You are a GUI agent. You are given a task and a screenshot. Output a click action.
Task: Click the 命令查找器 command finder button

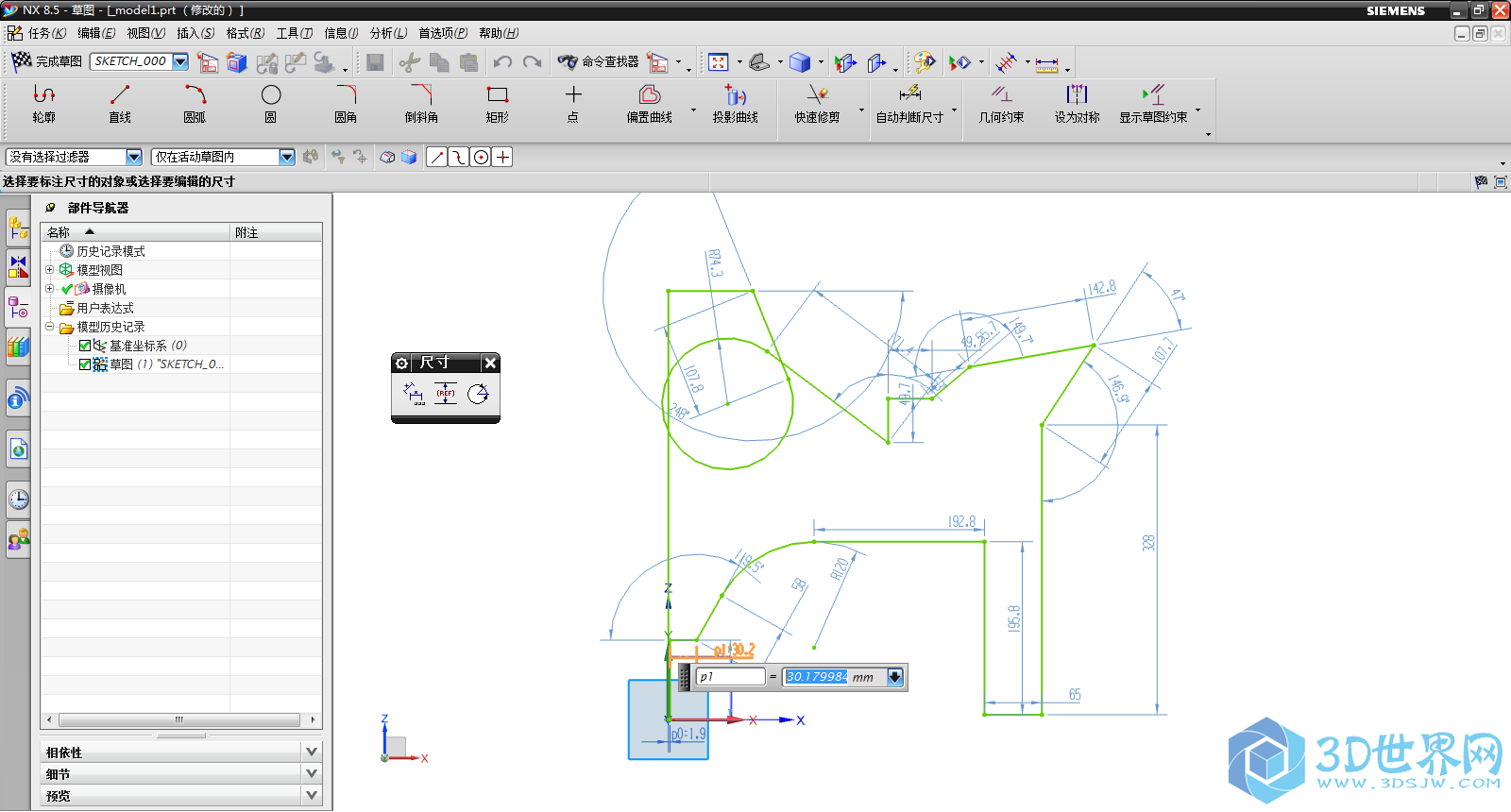pos(598,62)
